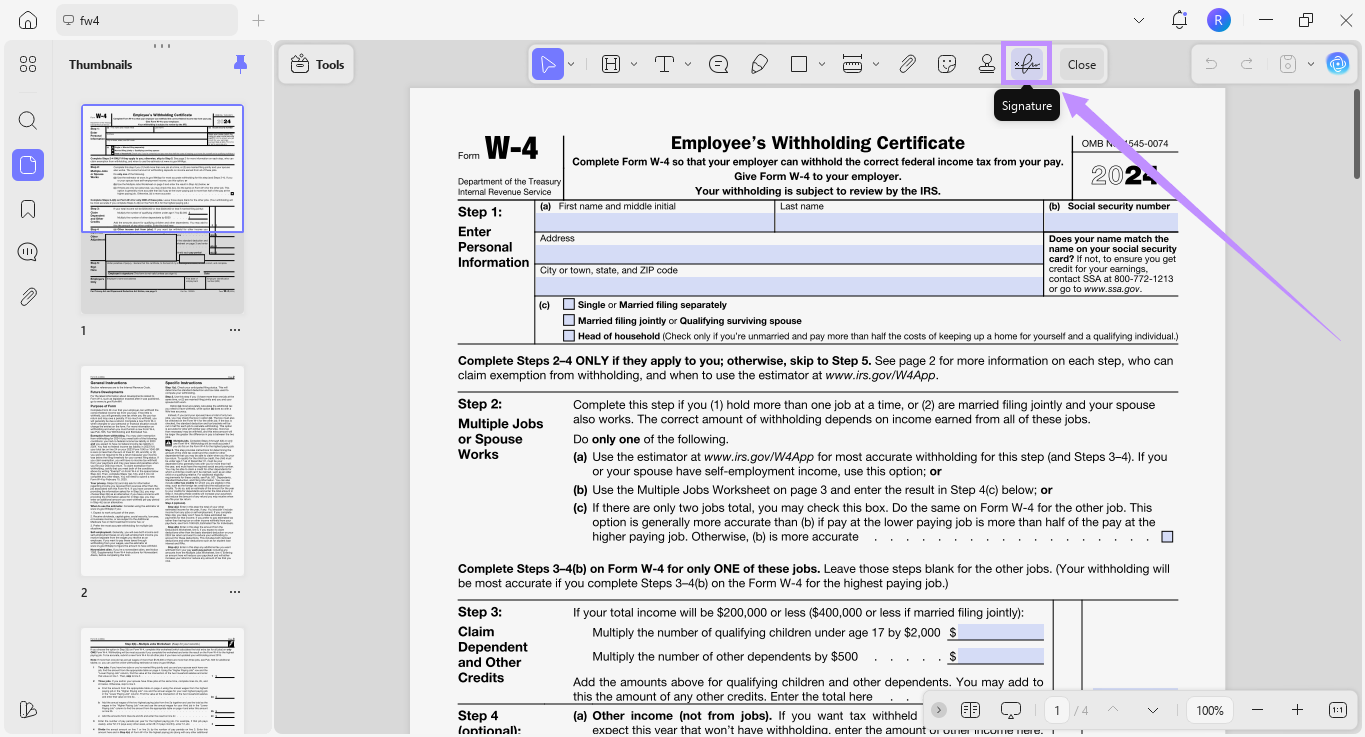The image size is (1365, 737).
Task: Select the Signature tool
Action: coord(1026,63)
